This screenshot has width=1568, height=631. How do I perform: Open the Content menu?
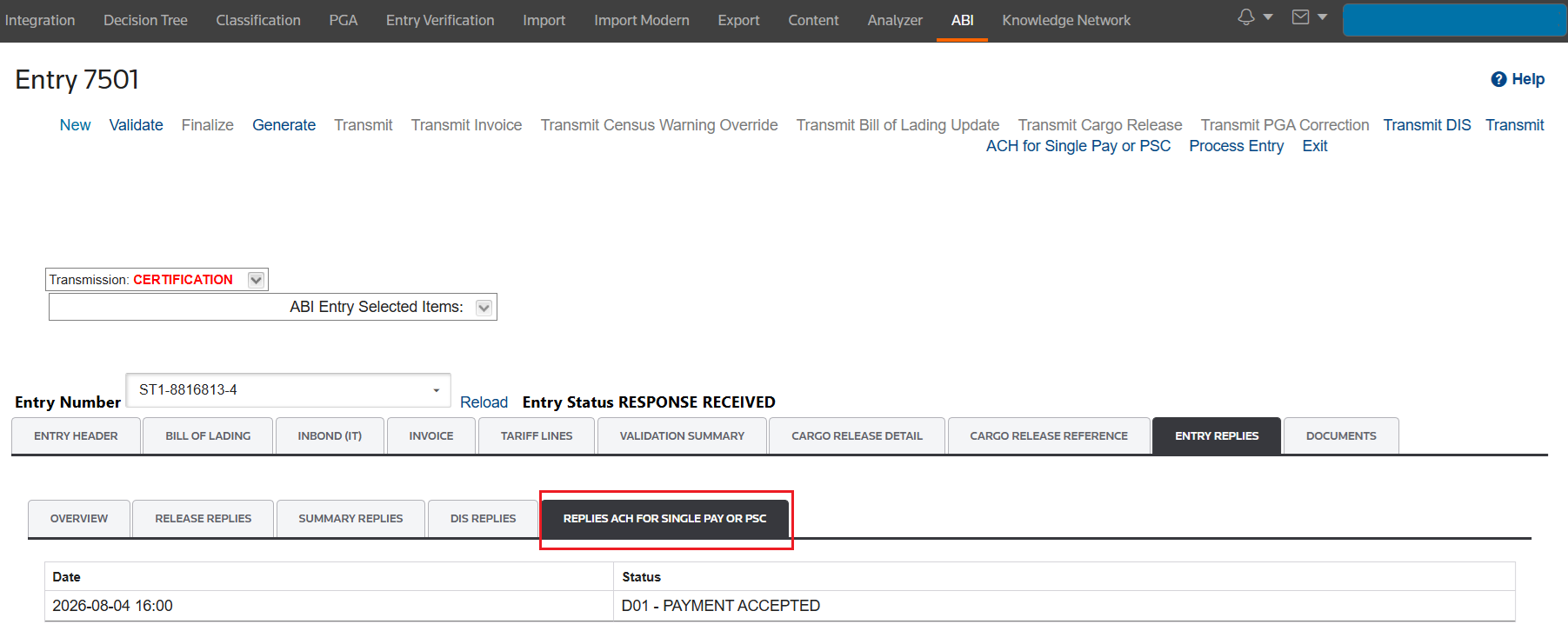click(x=813, y=20)
